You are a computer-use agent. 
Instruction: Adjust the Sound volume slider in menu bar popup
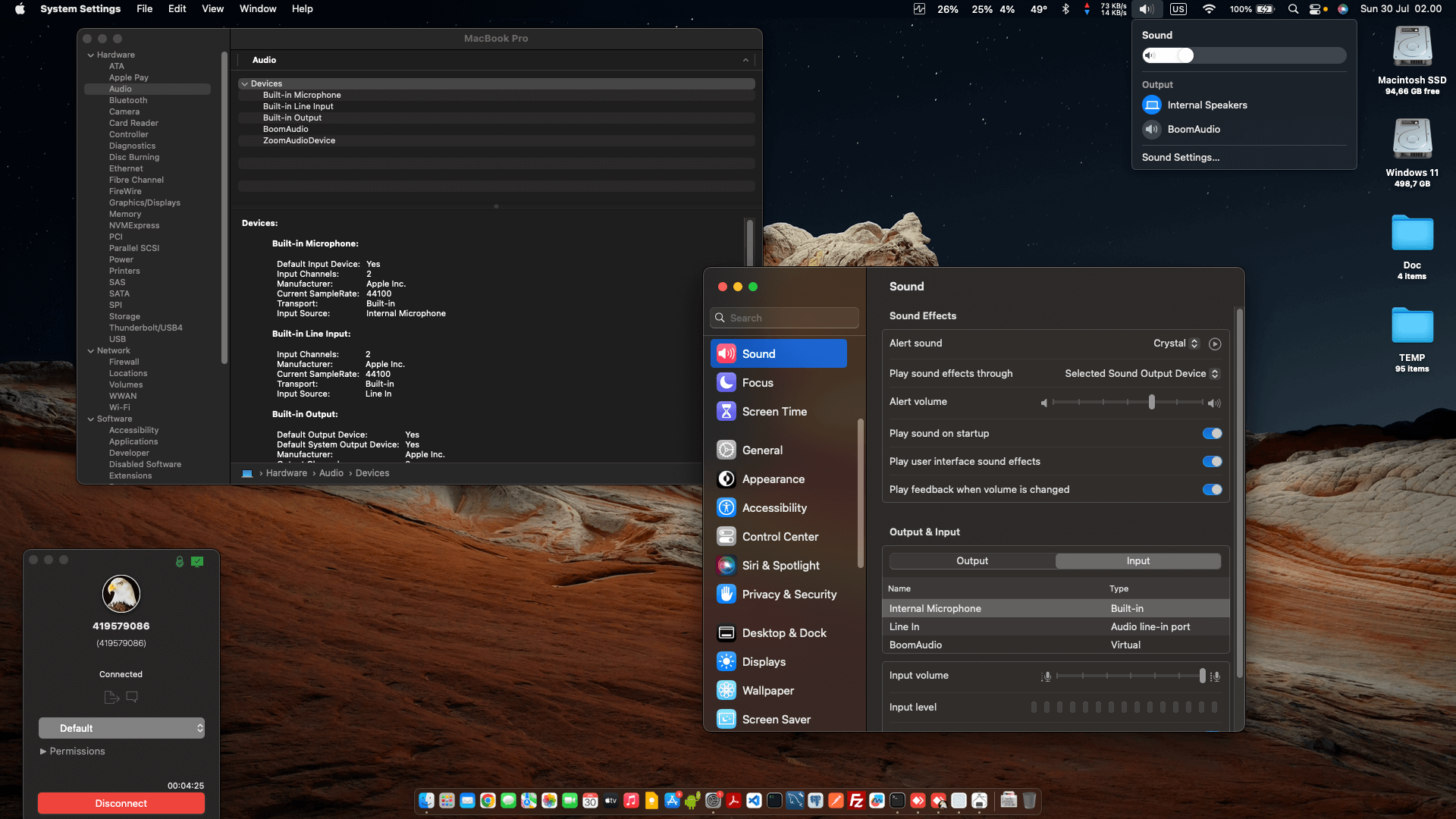(1244, 55)
